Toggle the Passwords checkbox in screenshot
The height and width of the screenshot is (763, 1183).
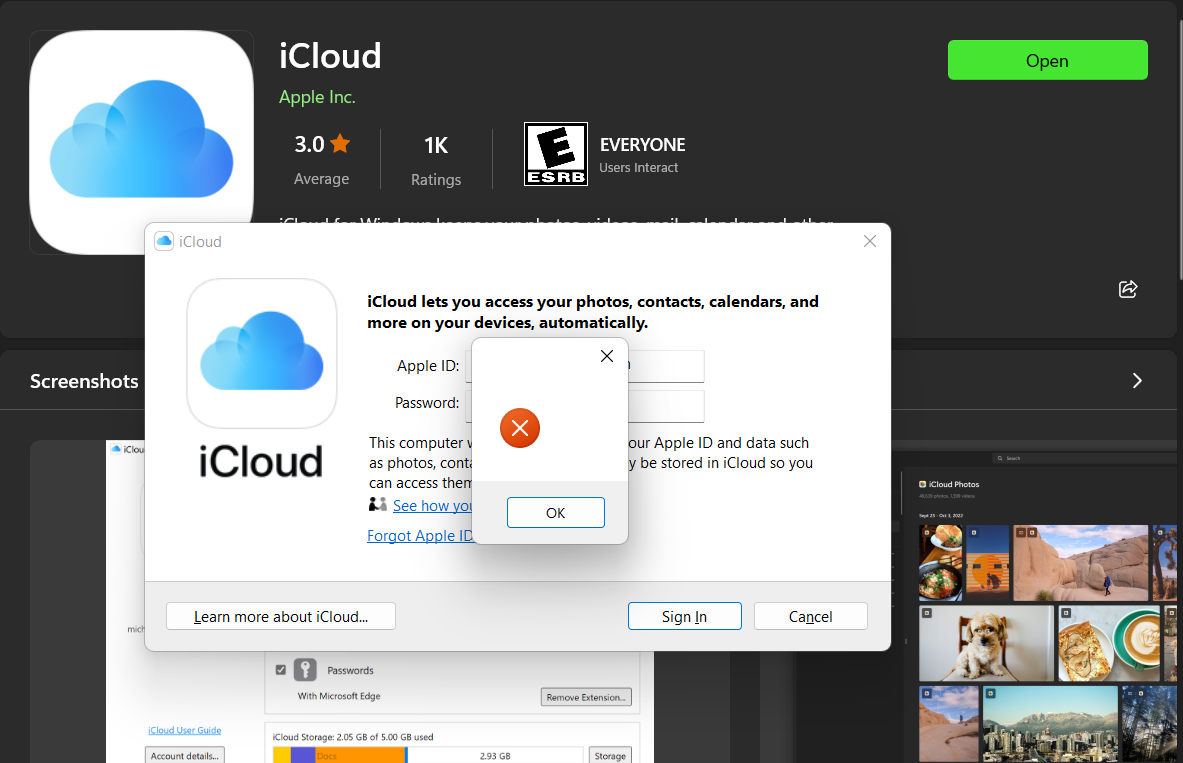click(x=281, y=669)
